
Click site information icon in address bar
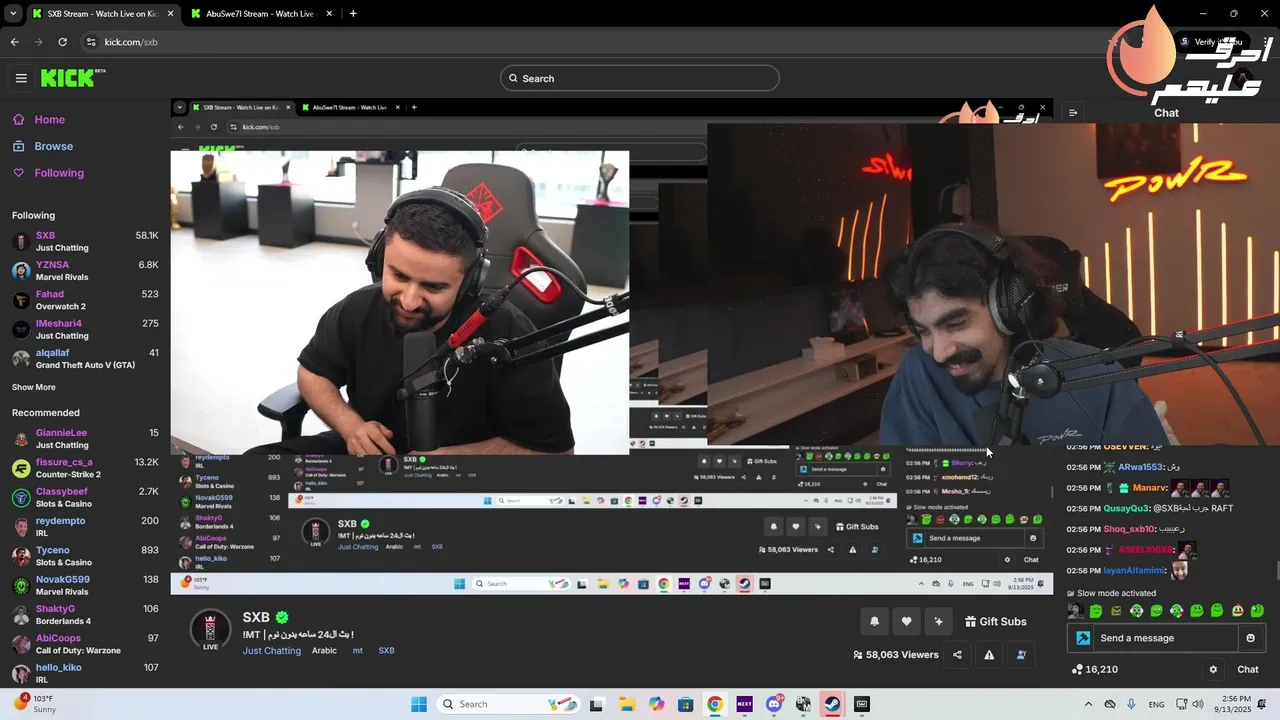click(x=91, y=42)
